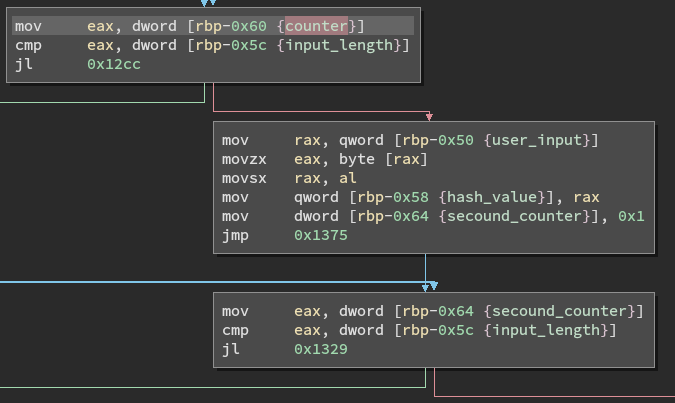Click the 'jl' mnemonic in the top block
675x403 pixels.
coord(24,64)
